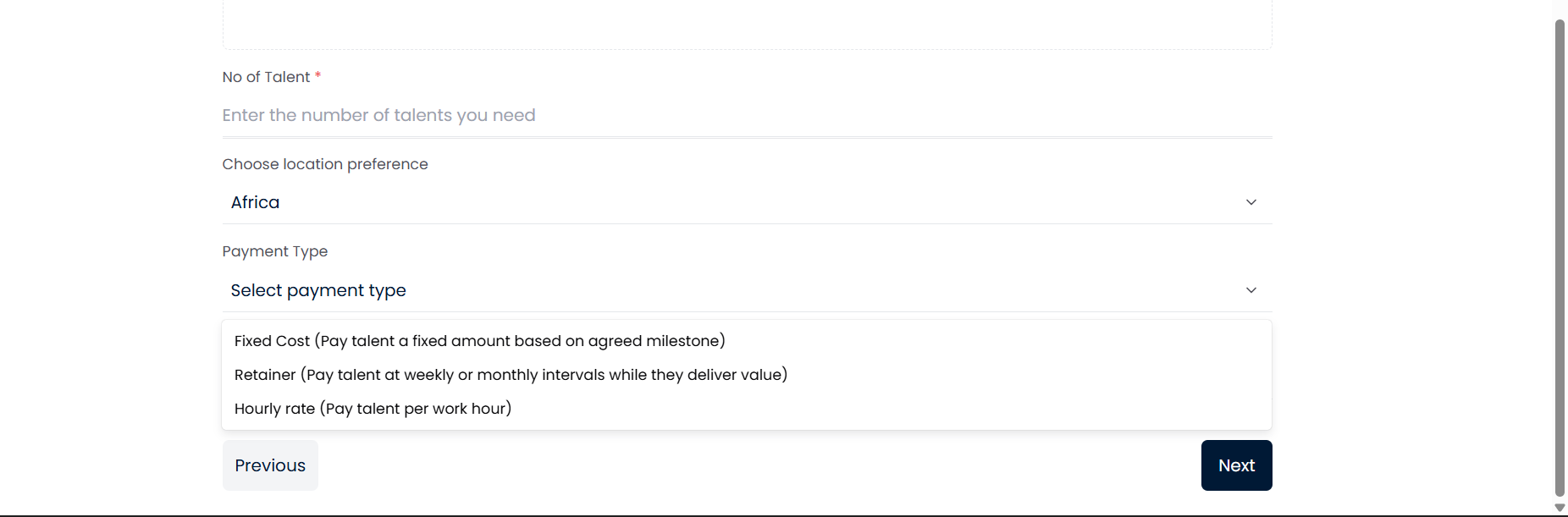Click the Choose location preference label
1568x517 pixels.
coord(325,164)
